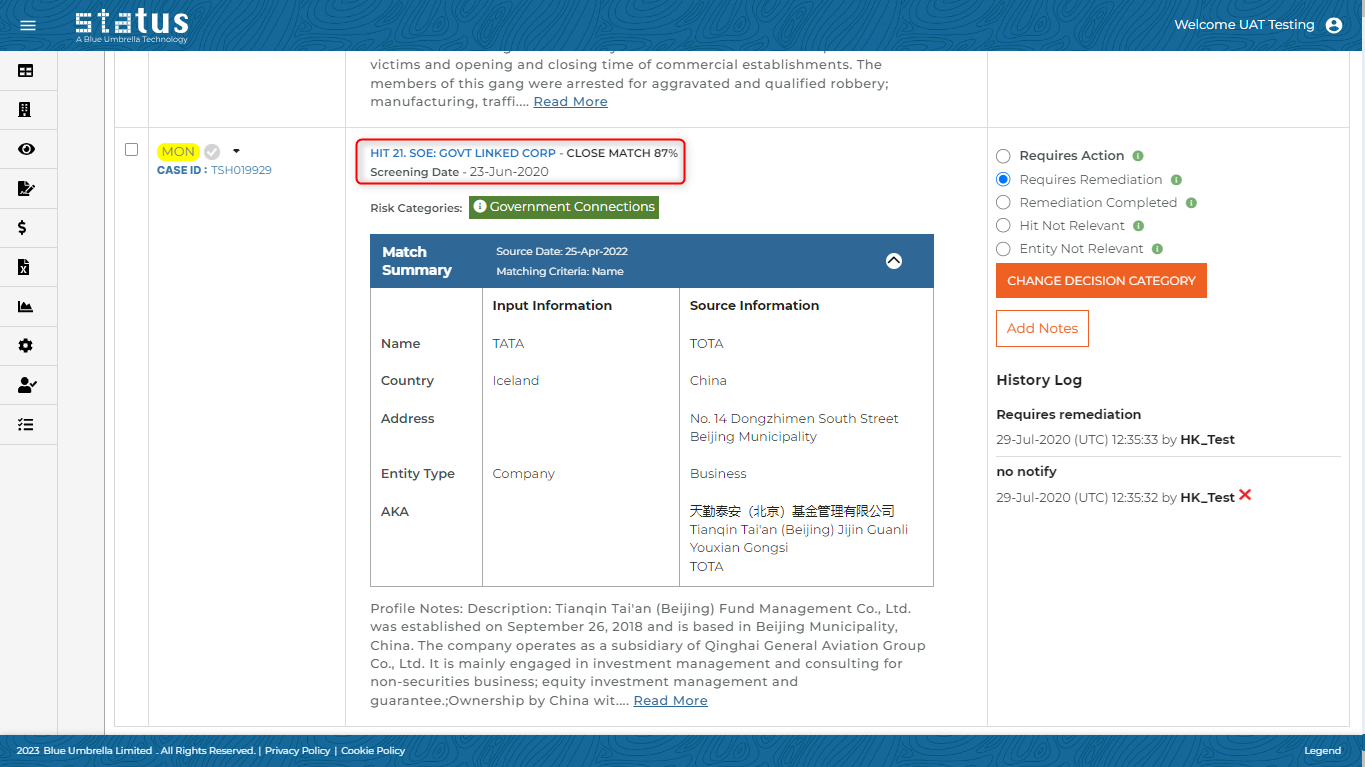
Task: Open the user account menu icon
Action: click(x=1333, y=26)
